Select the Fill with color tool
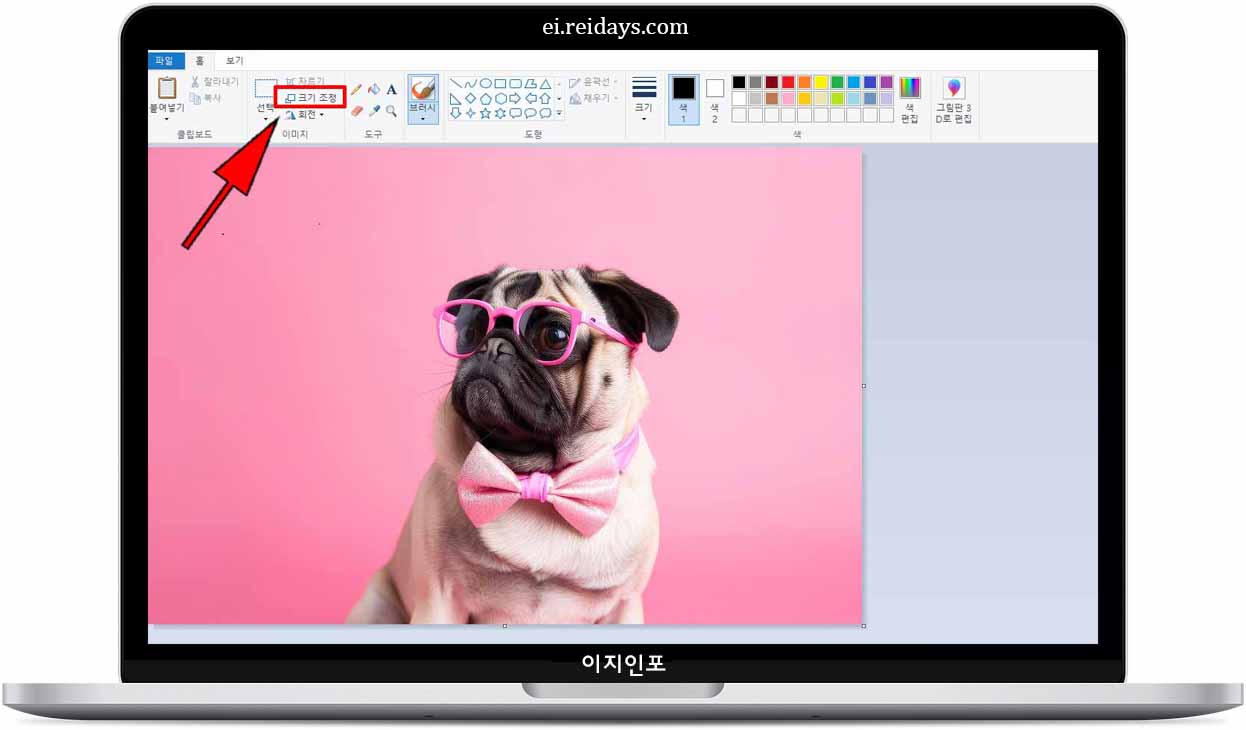The height and width of the screenshot is (730, 1246). pyautogui.click(x=372, y=88)
